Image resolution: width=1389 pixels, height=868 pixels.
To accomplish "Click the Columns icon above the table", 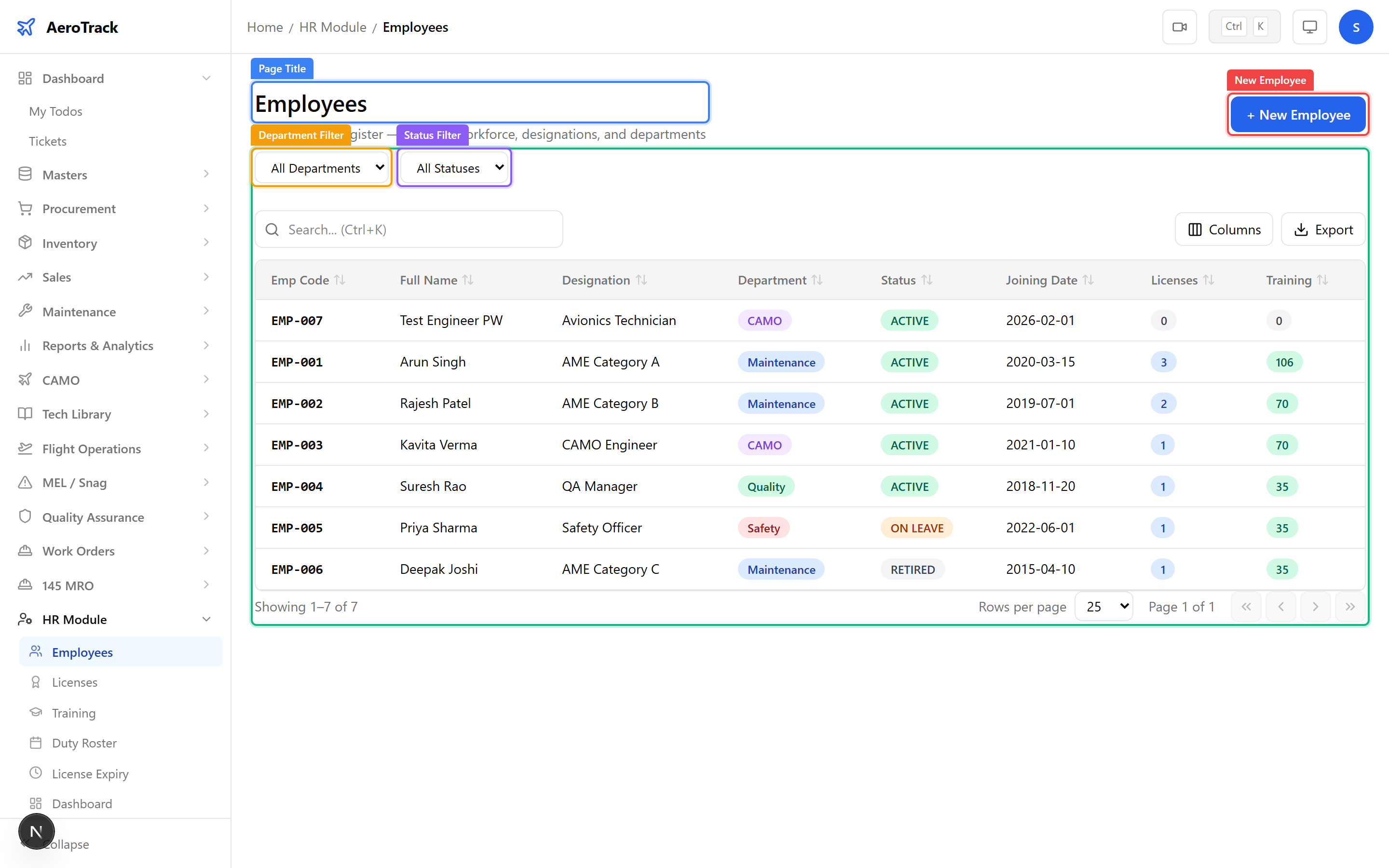I will [x=1196, y=229].
